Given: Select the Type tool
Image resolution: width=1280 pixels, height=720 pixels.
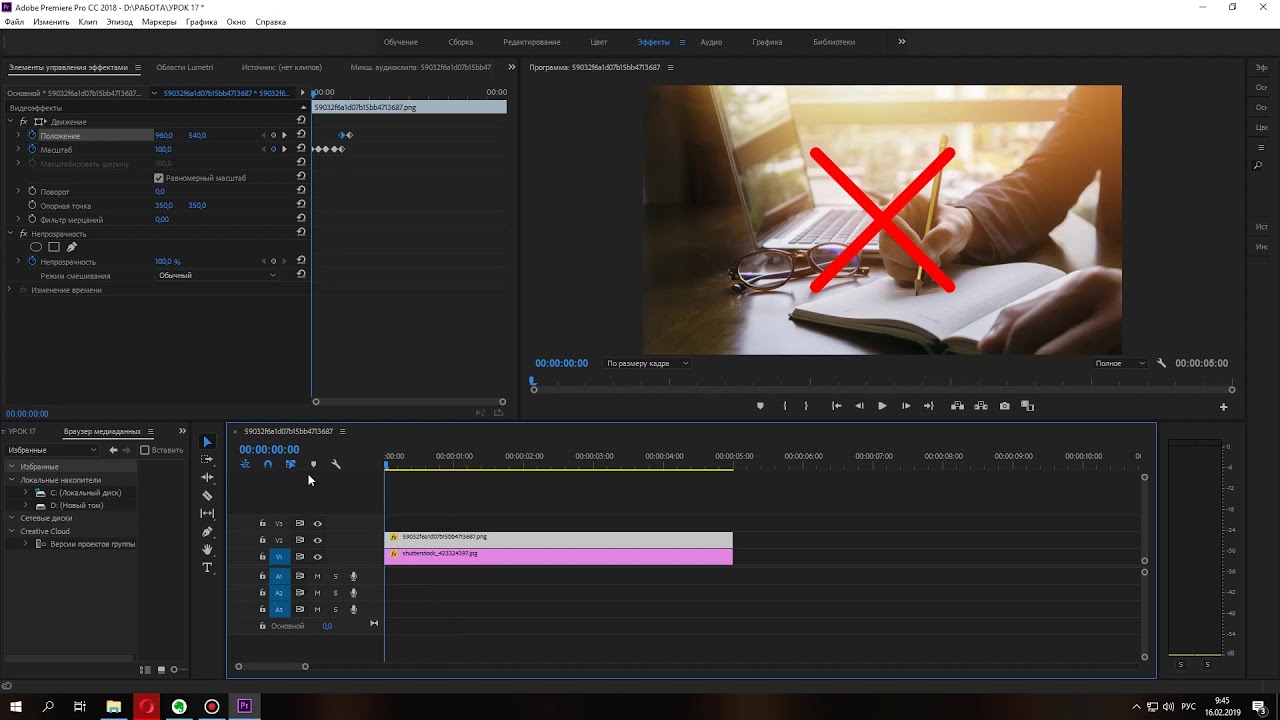Looking at the screenshot, I should tap(207, 567).
